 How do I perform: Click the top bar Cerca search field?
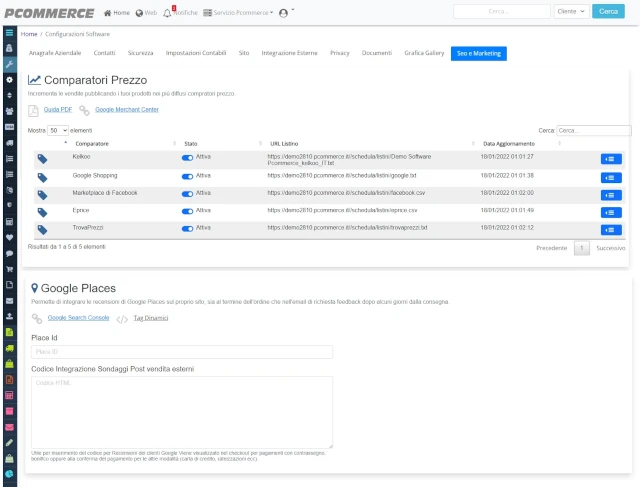pos(502,11)
